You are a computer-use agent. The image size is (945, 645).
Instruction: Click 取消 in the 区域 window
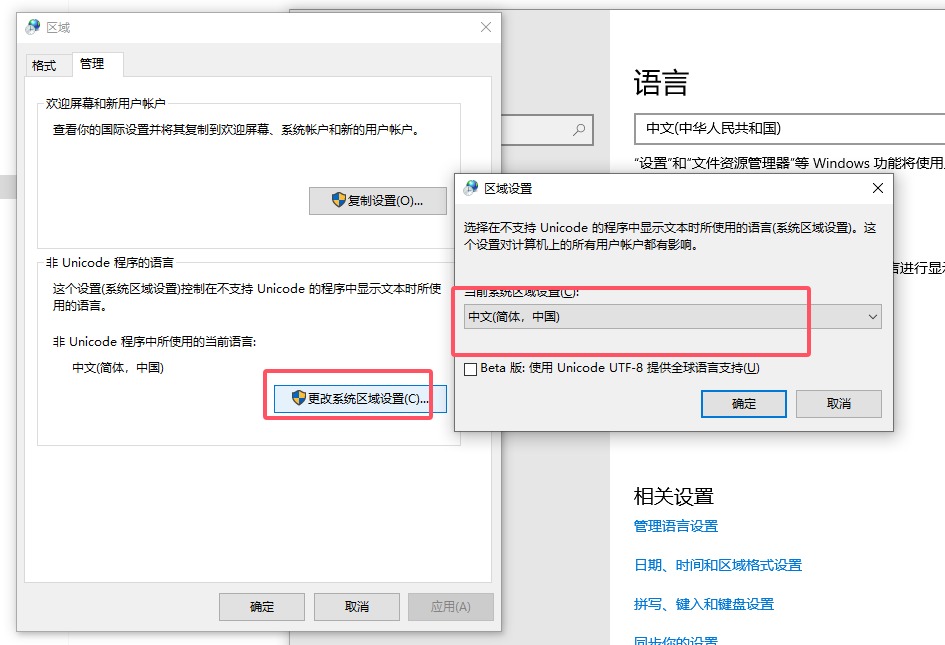point(356,606)
